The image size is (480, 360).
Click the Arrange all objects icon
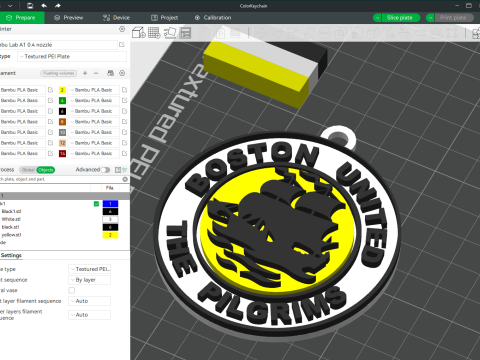tap(185, 33)
